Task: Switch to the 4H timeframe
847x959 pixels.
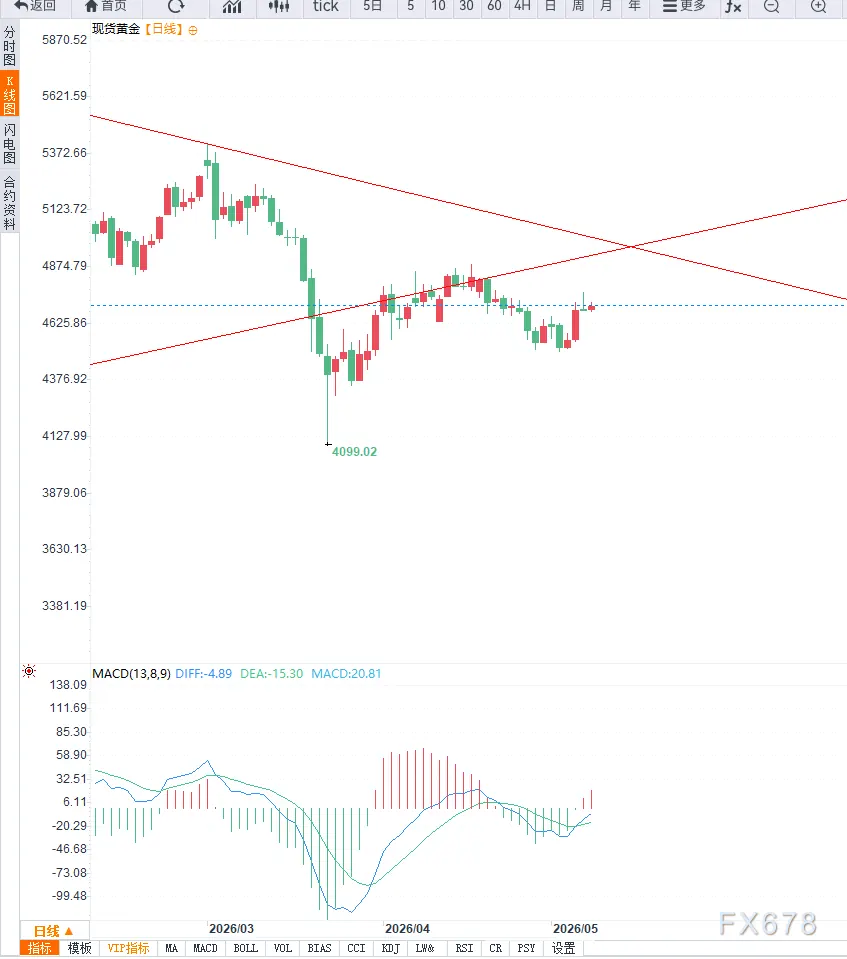Action: [522, 6]
